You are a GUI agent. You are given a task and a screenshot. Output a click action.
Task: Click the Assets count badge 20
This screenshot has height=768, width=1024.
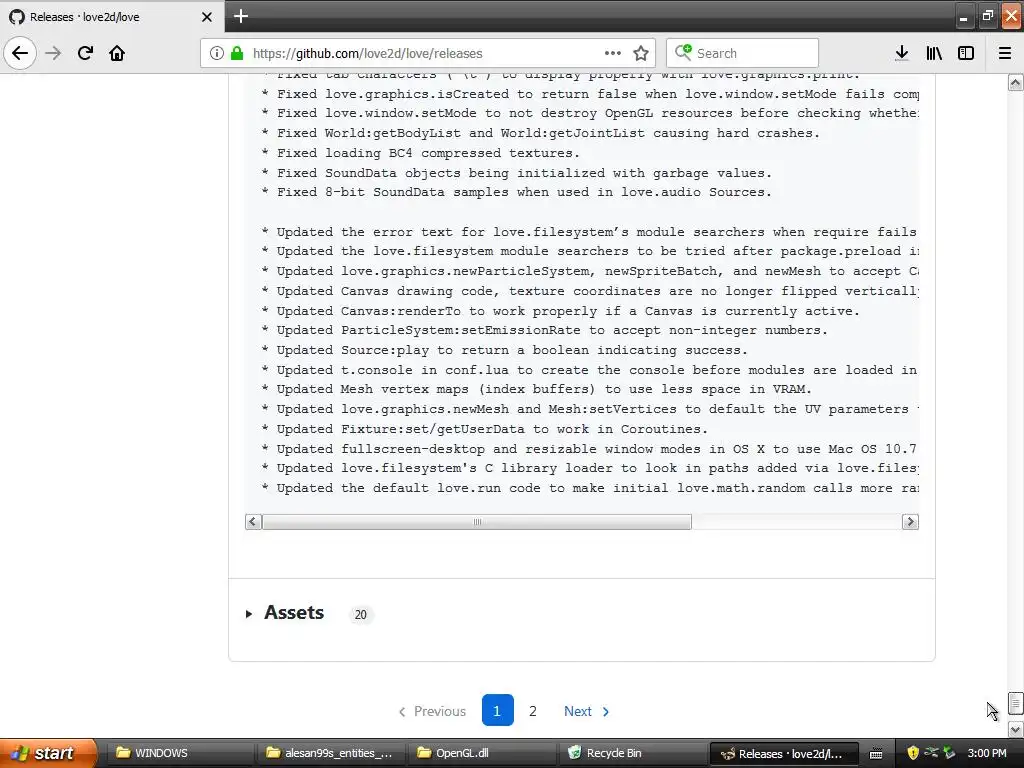click(360, 615)
